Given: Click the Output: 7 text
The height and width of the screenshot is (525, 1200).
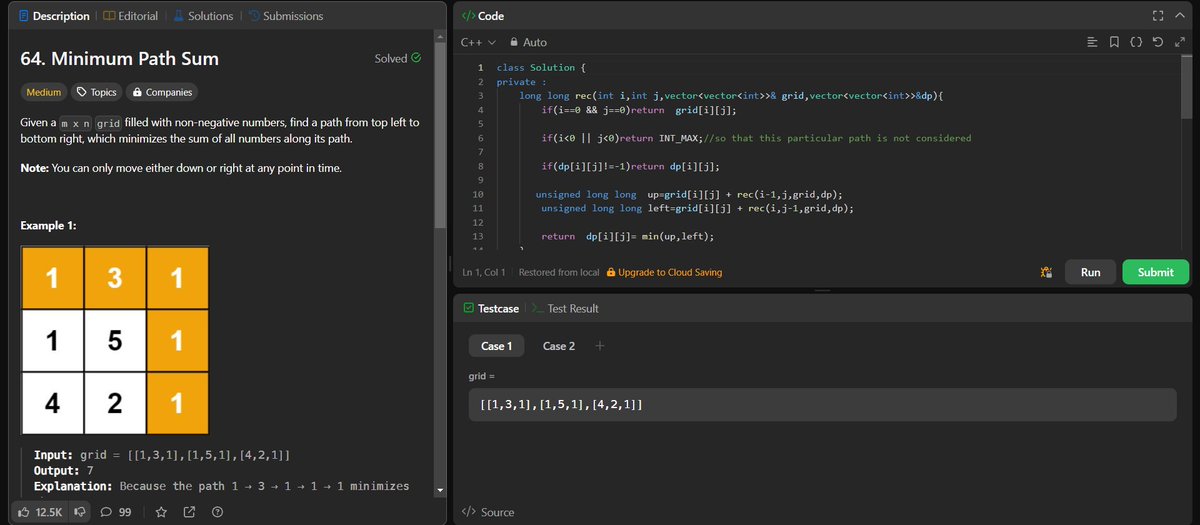Looking at the screenshot, I should 64,470.
